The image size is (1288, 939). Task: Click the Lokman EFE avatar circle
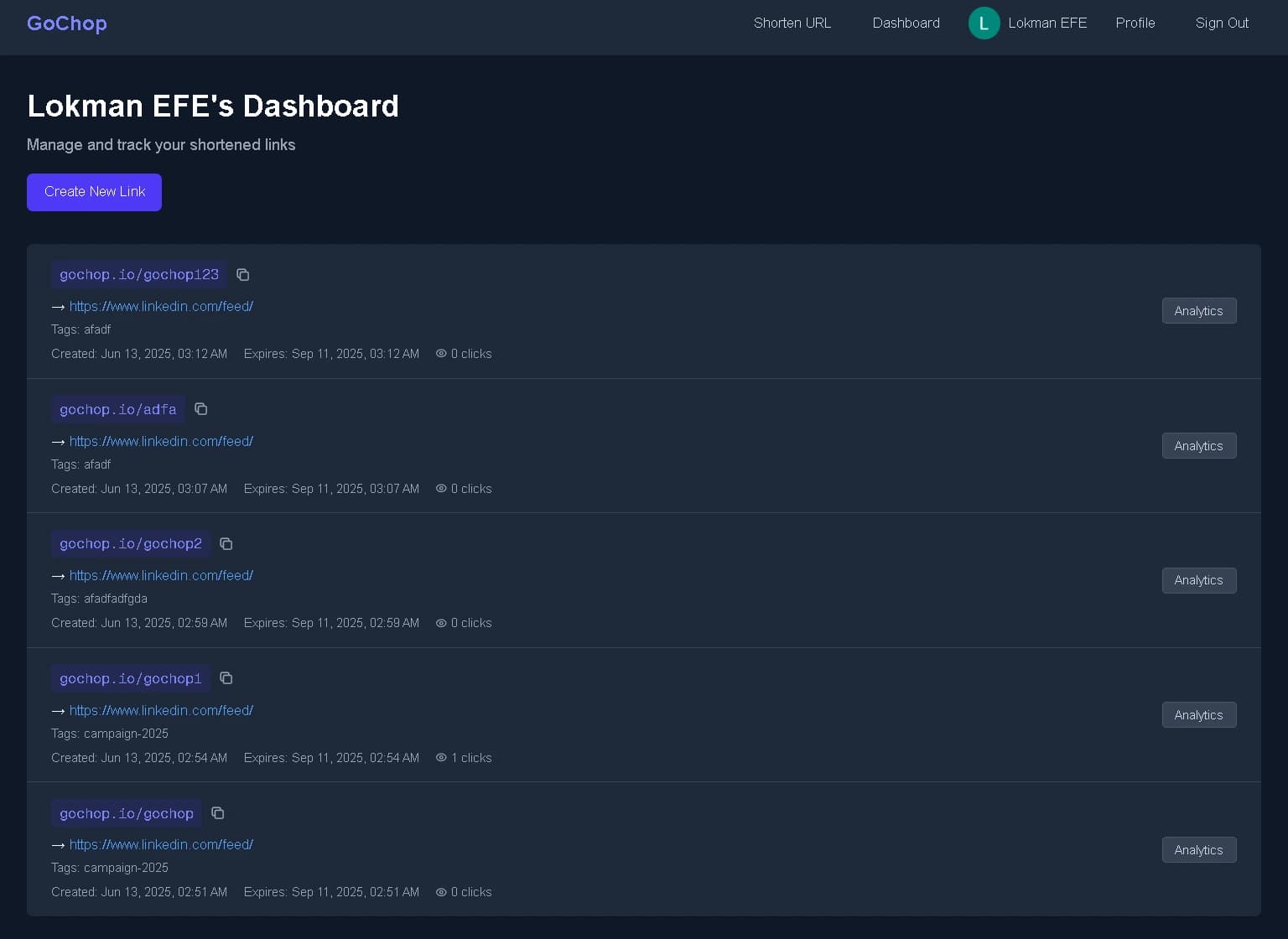pos(984,23)
